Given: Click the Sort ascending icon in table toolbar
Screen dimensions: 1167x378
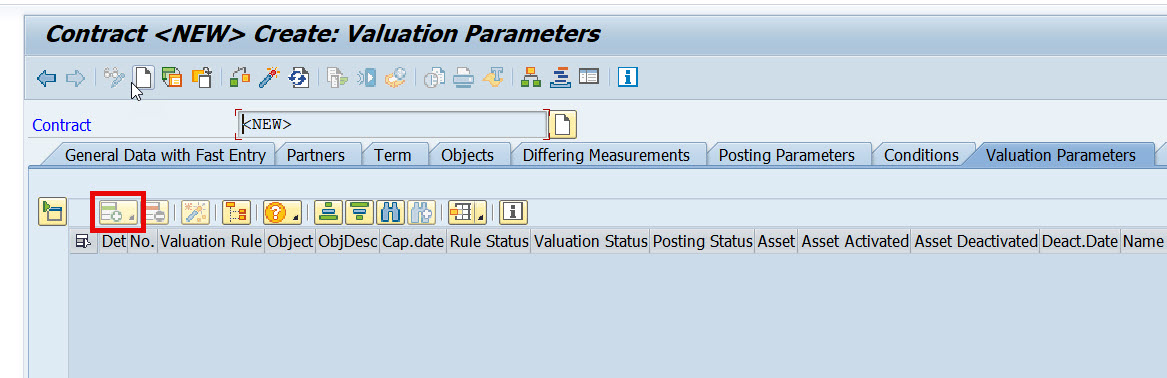Looking at the screenshot, I should coord(328,213).
